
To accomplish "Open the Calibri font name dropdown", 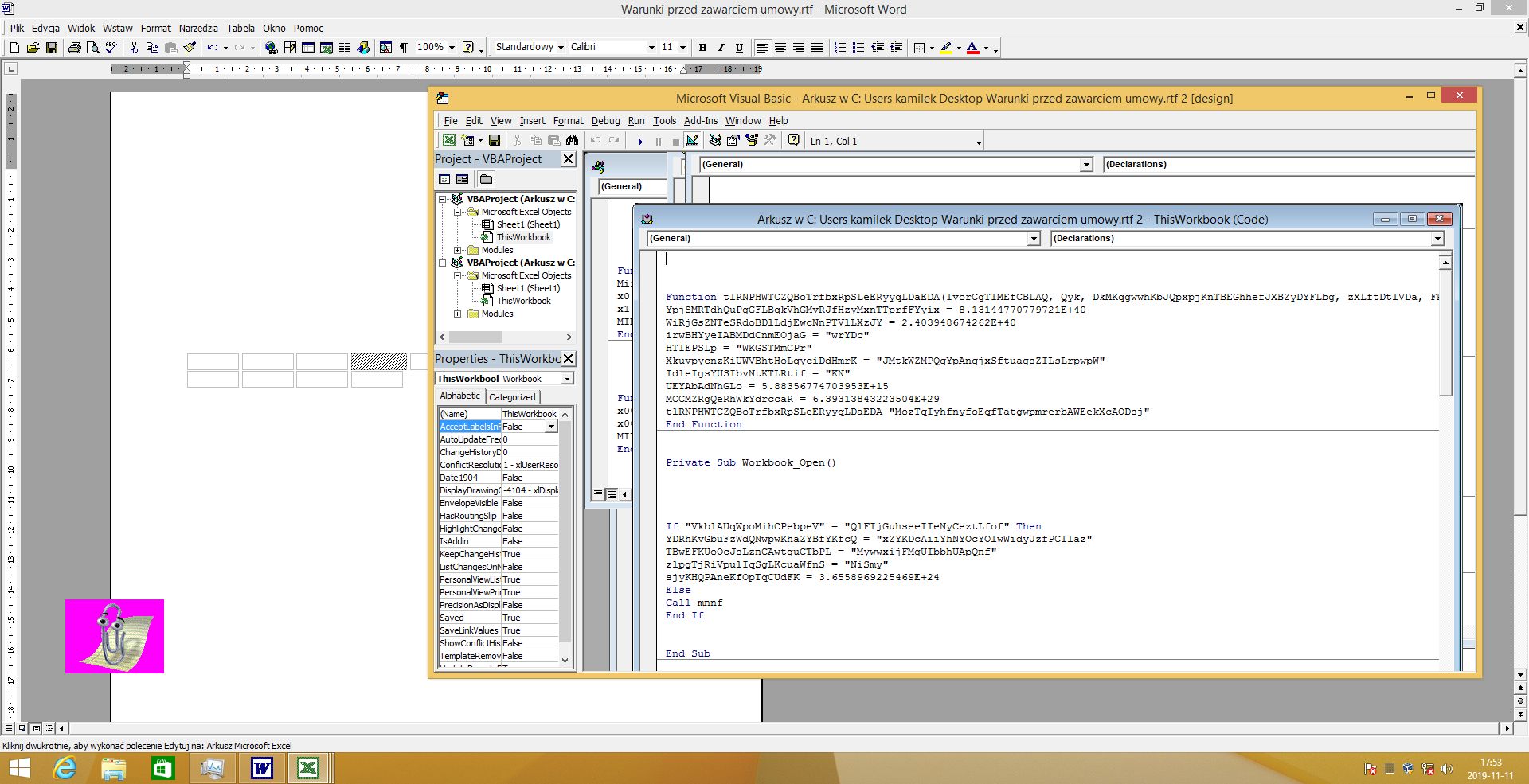I will click(x=651, y=48).
